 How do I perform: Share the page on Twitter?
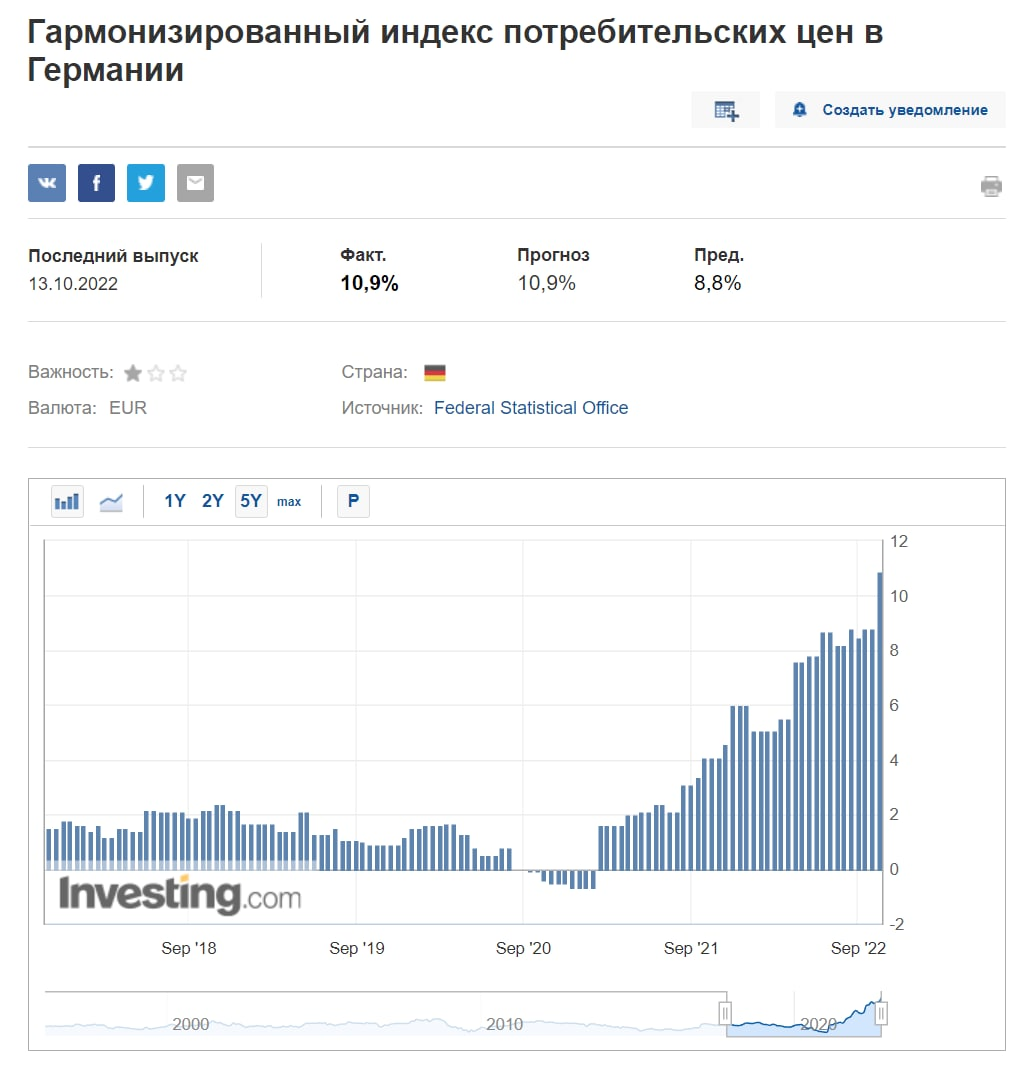(x=146, y=183)
